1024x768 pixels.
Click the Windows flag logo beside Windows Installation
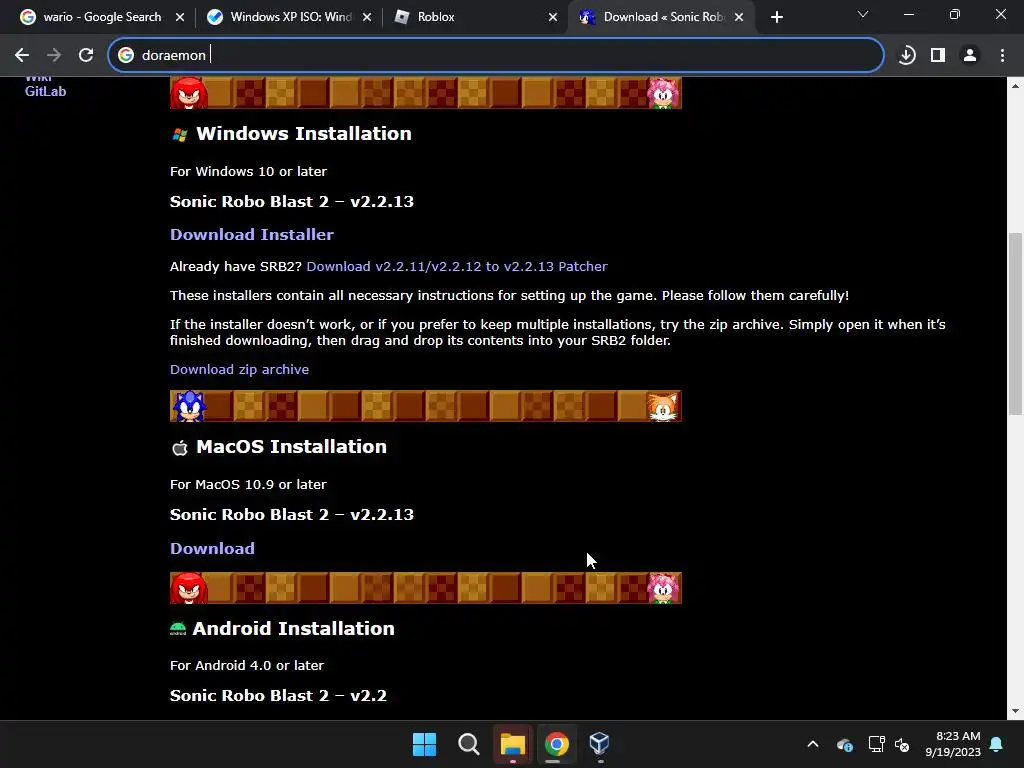coord(180,135)
